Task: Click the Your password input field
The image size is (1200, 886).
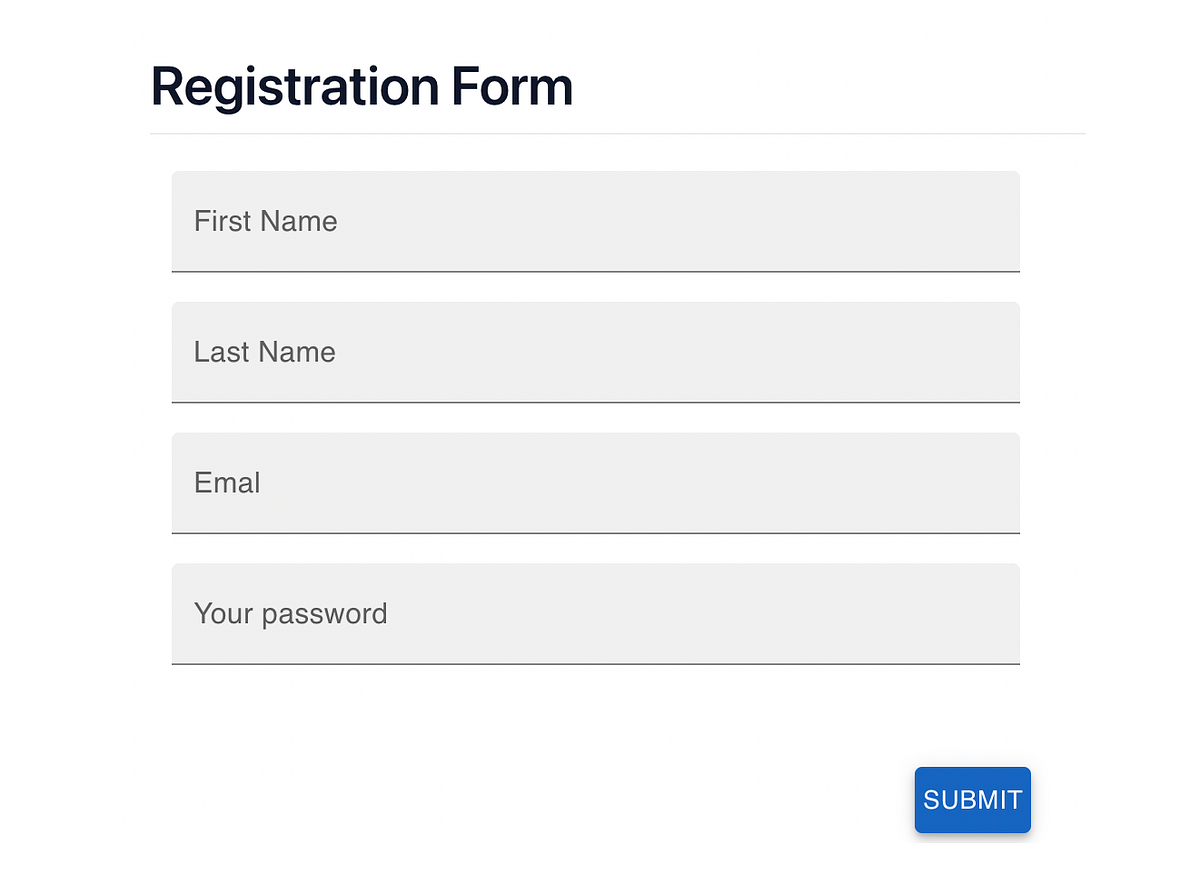Action: point(596,614)
